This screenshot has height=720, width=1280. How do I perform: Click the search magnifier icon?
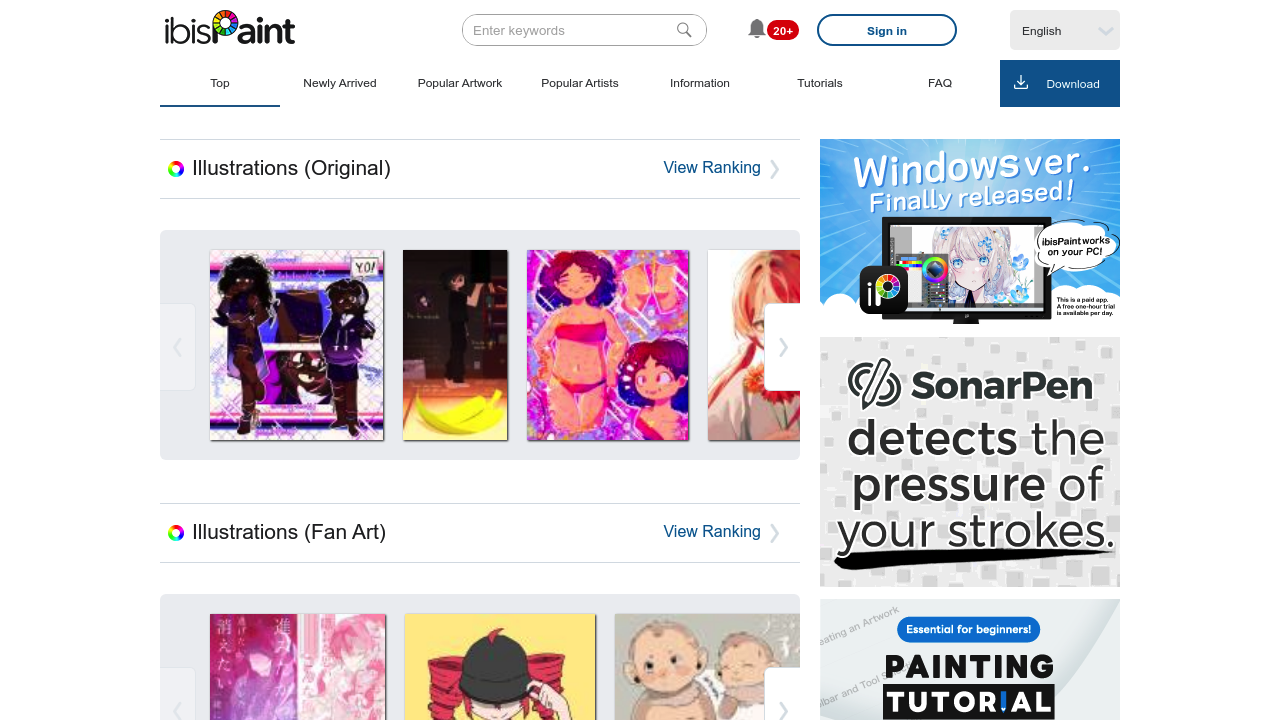[x=684, y=30]
